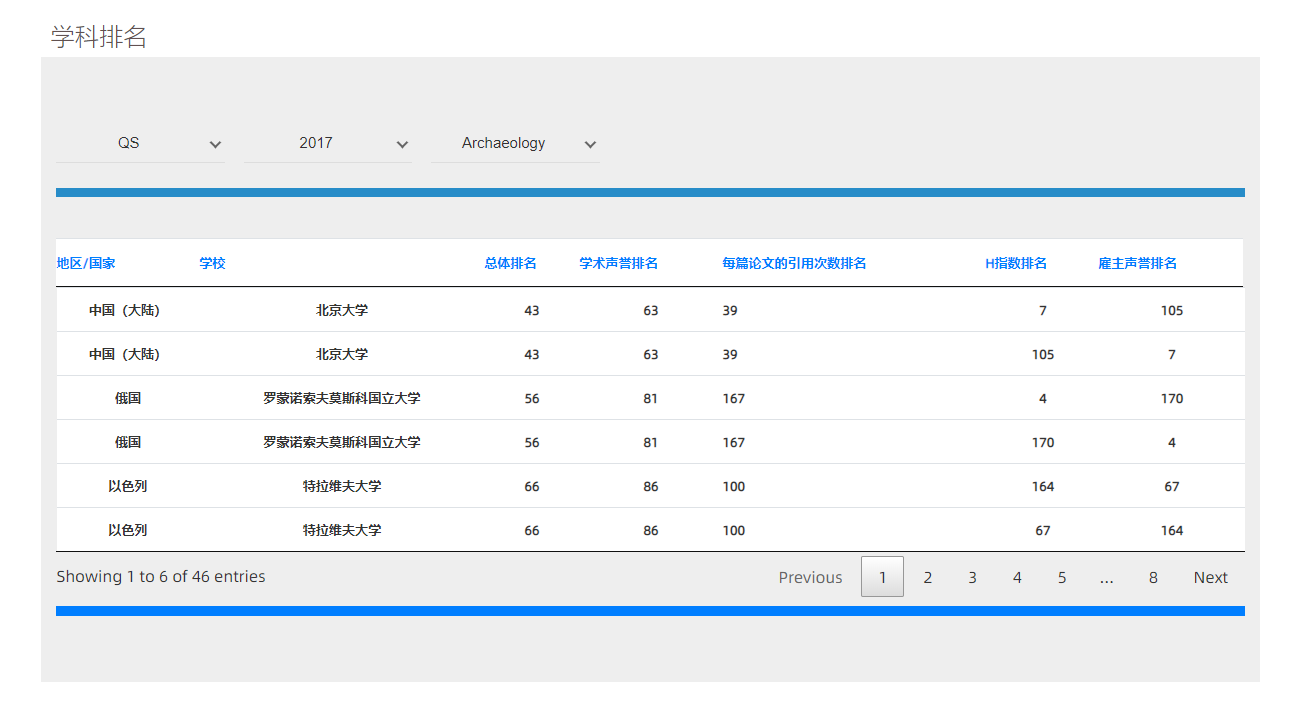Expand the Archaeology subject dropdown
Viewport: 1292px width, 717px height.
pyautogui.click(x=515, y=144)
